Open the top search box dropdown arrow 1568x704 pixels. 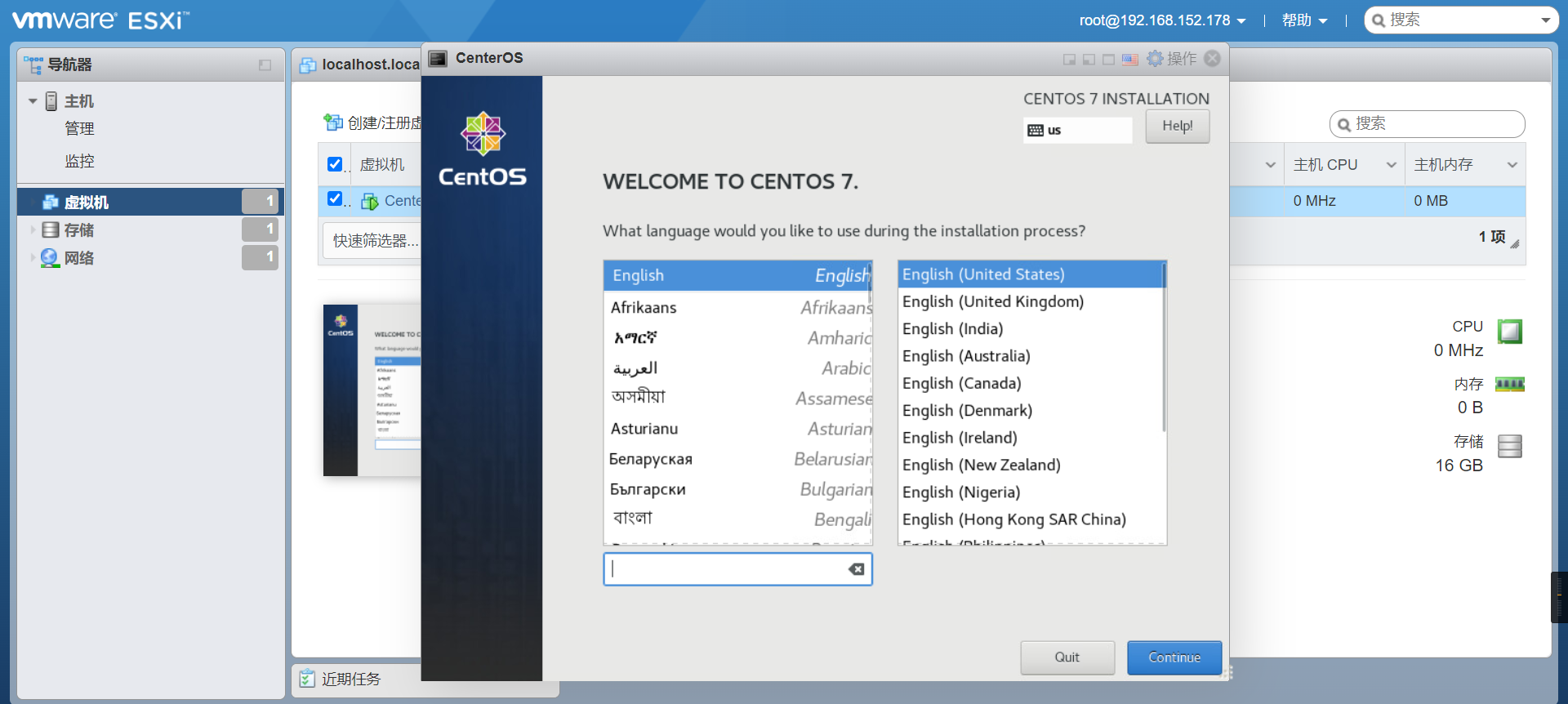pyautogui.click(x=1545, y=21)
